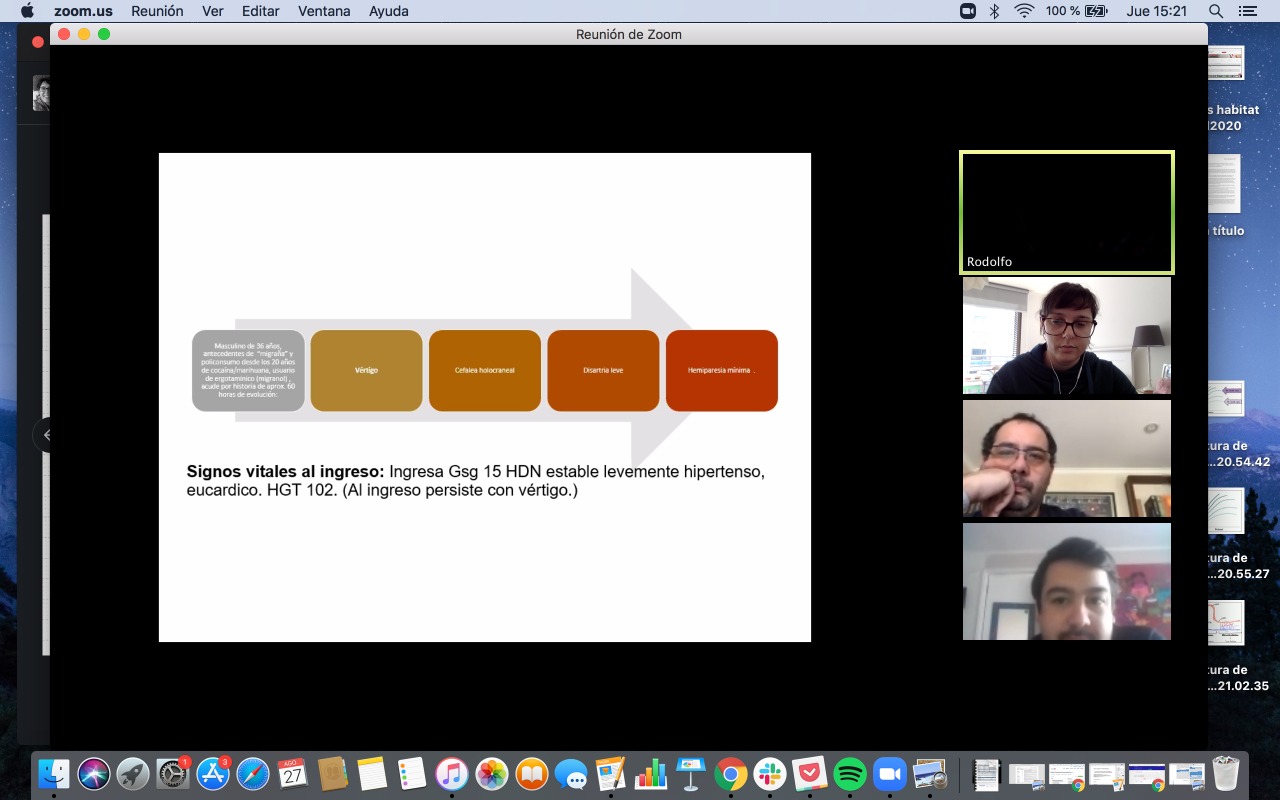The width and height of the screenshot is (1280, 800).
Task: Launch Google Chrome from the dock
Action: (730, 774)
